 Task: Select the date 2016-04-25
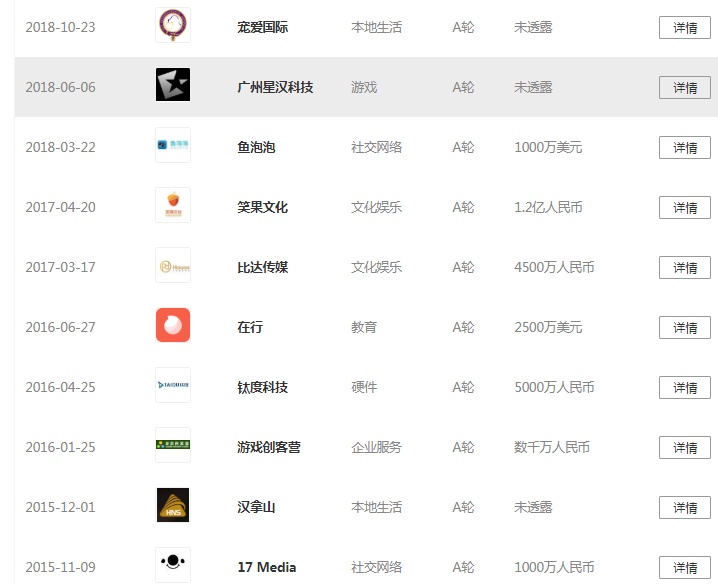tap(60, 388)
